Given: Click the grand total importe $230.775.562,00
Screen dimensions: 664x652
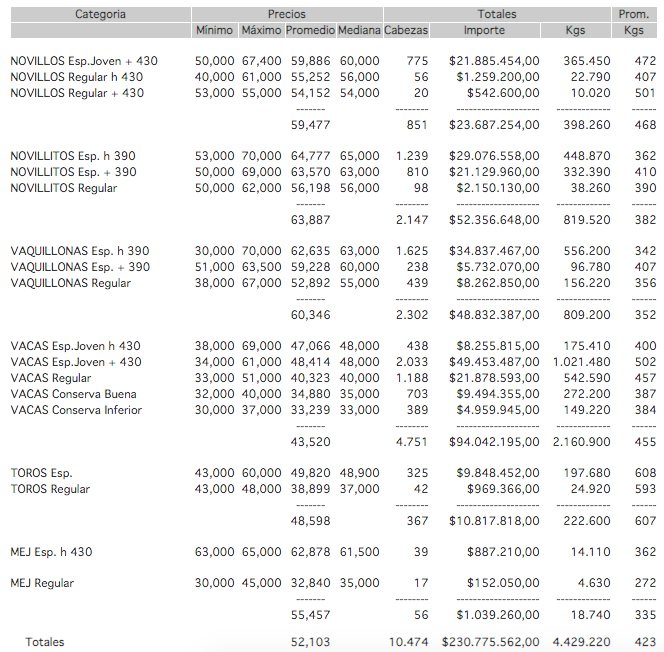Looking at the screenshot, I should coord(491,642).
